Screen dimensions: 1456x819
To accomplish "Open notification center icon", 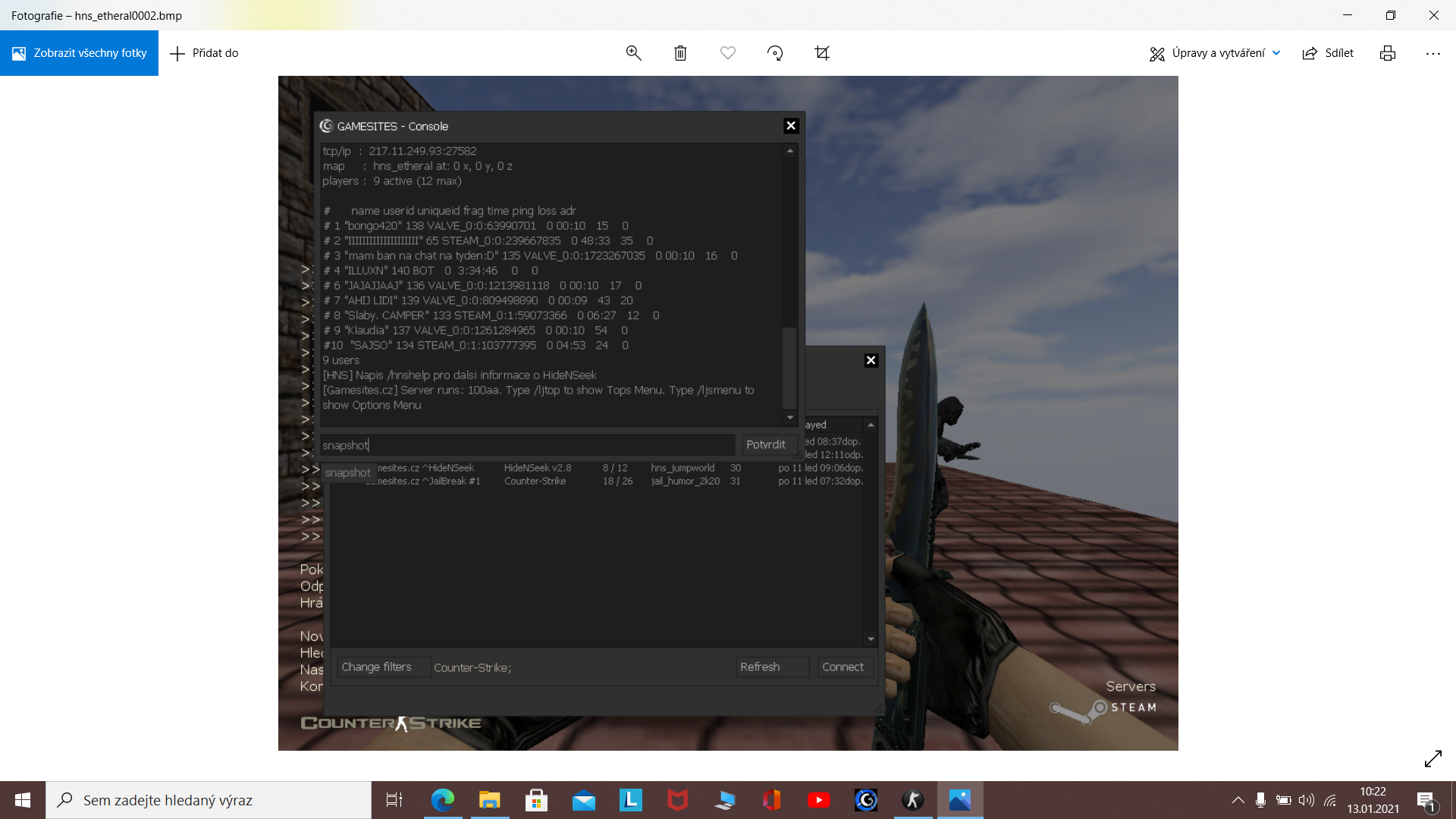I will click(x=1425, y=800).
